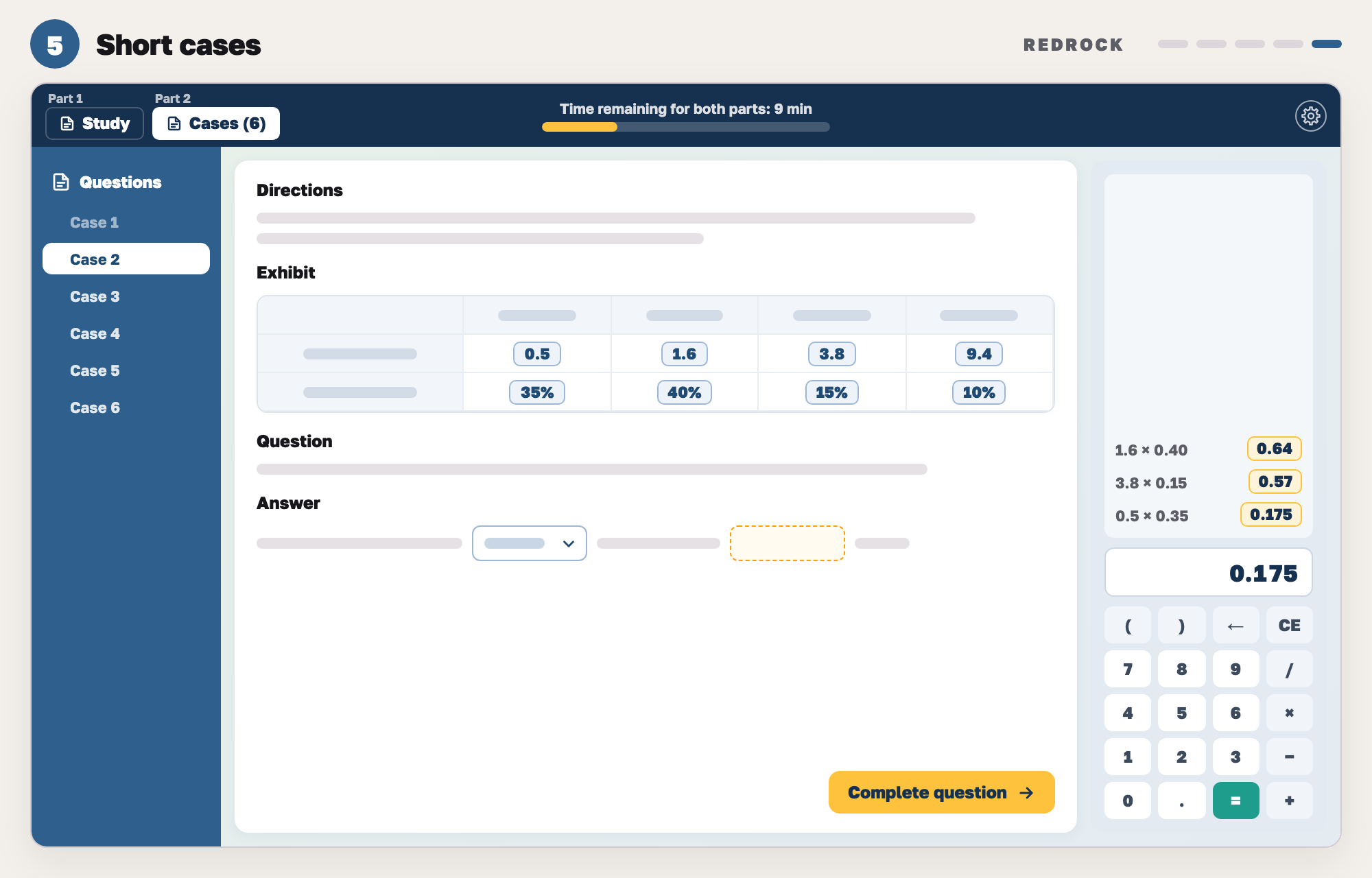The width and height of the screenshot is (1372, 878).
Task: Click the green equals key
Action: coord(1235,800)
